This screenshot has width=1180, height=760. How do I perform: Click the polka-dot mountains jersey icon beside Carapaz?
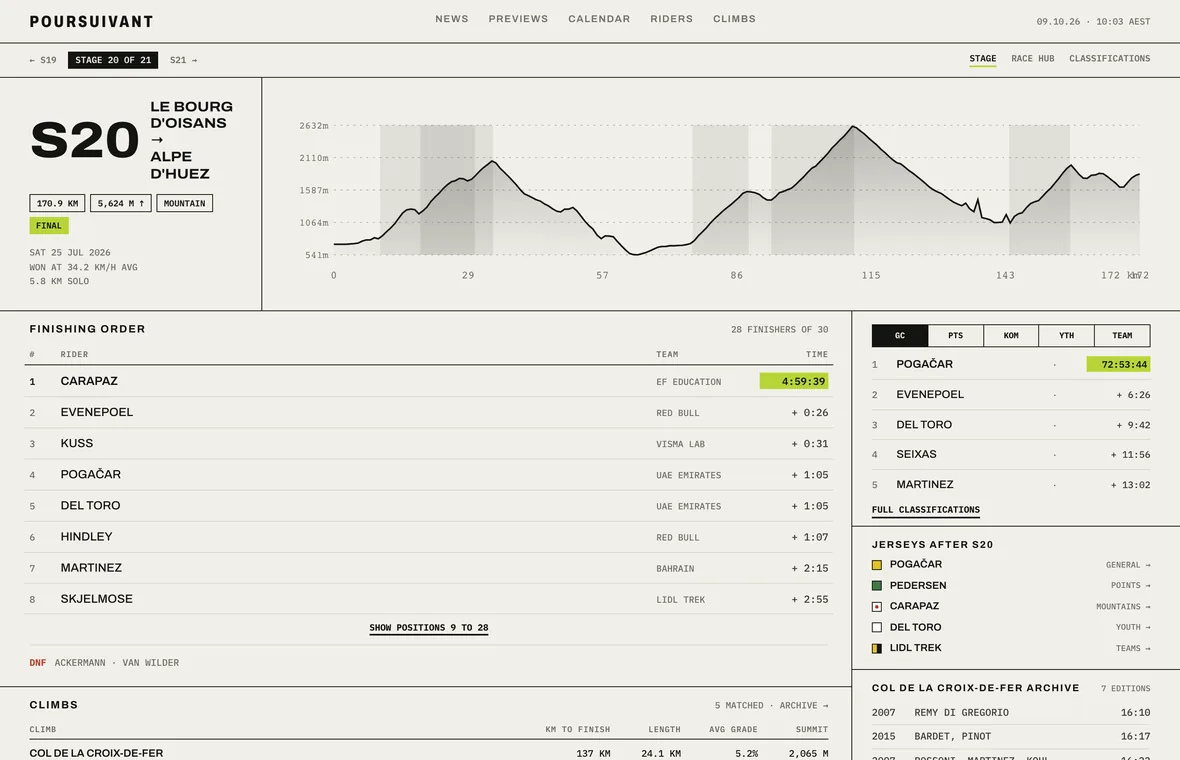click(877, 606)
